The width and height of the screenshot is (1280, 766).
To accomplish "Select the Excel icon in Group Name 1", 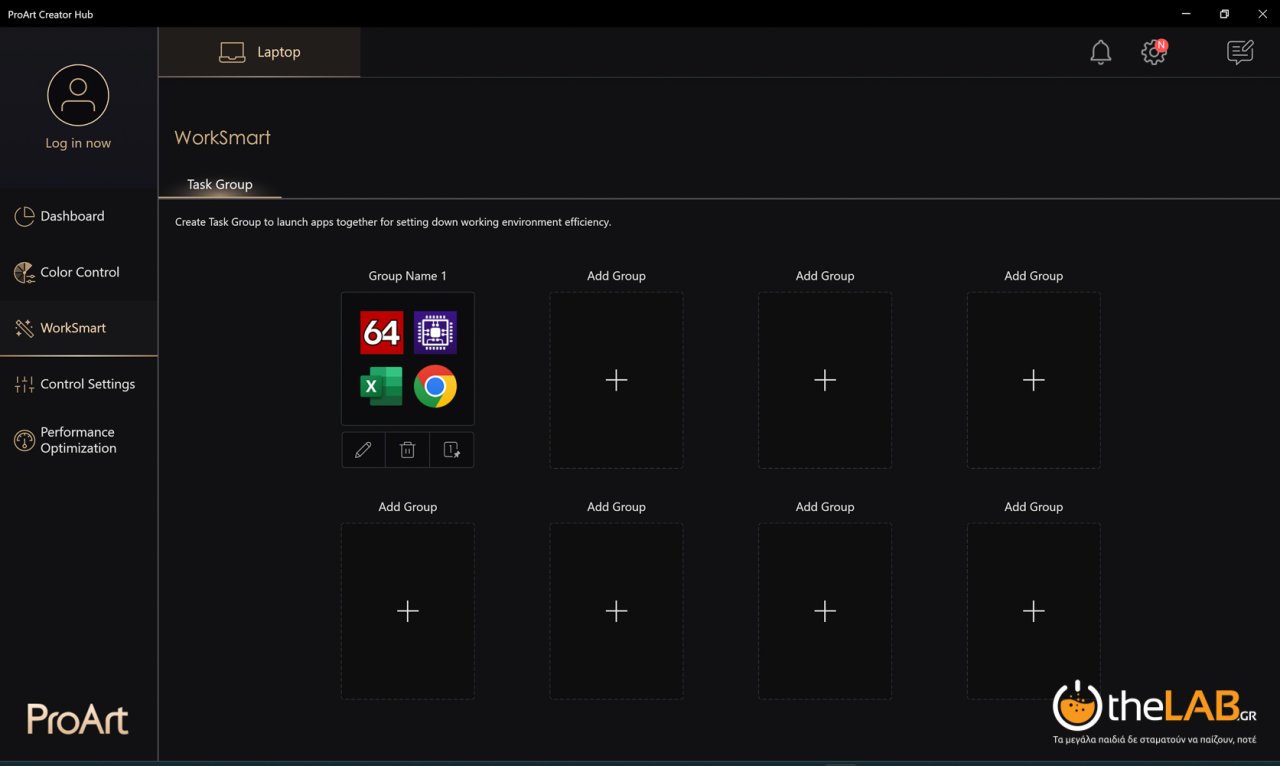I will point(380,387).
